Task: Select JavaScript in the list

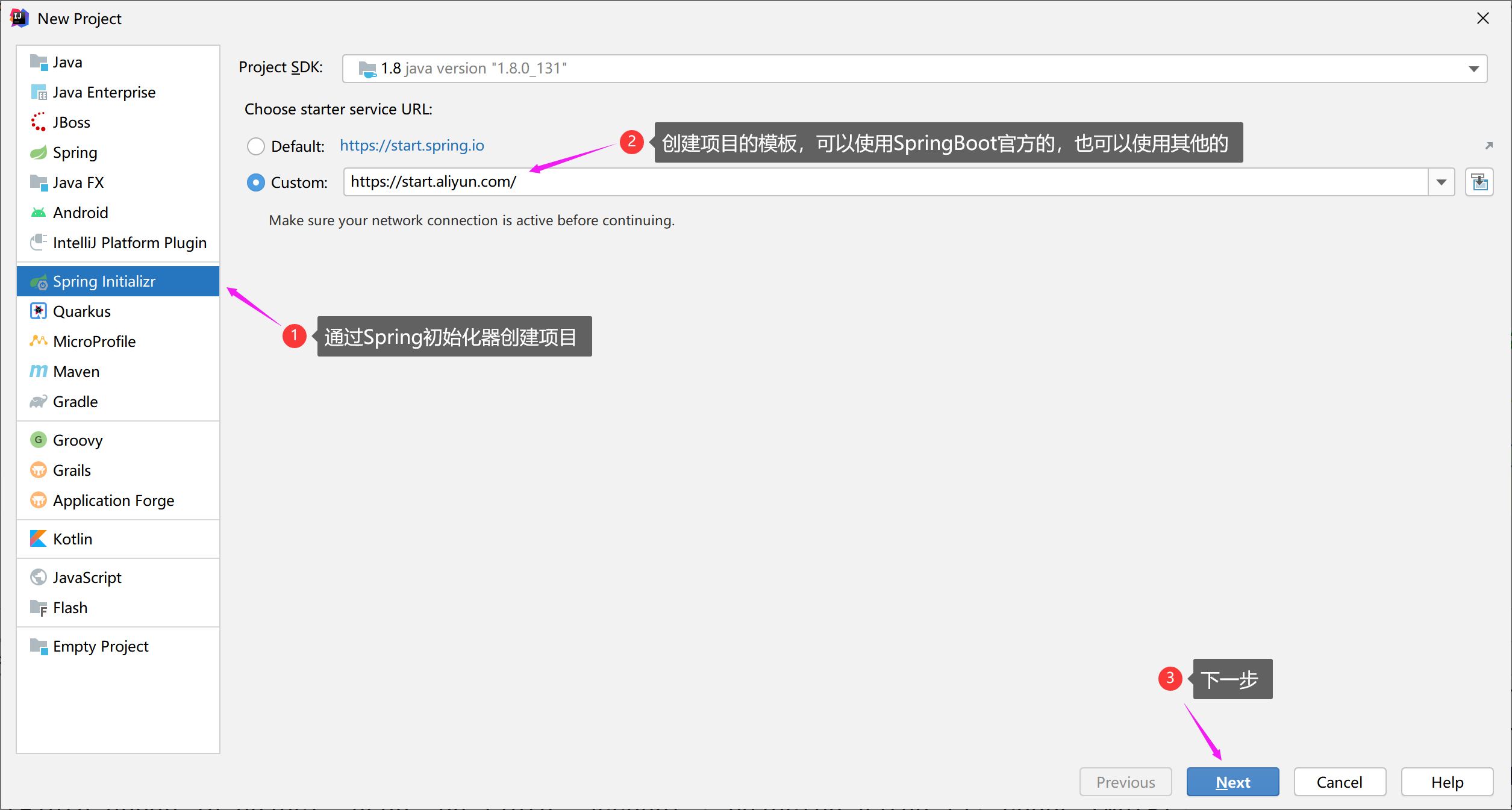Action: pos(118,578)
